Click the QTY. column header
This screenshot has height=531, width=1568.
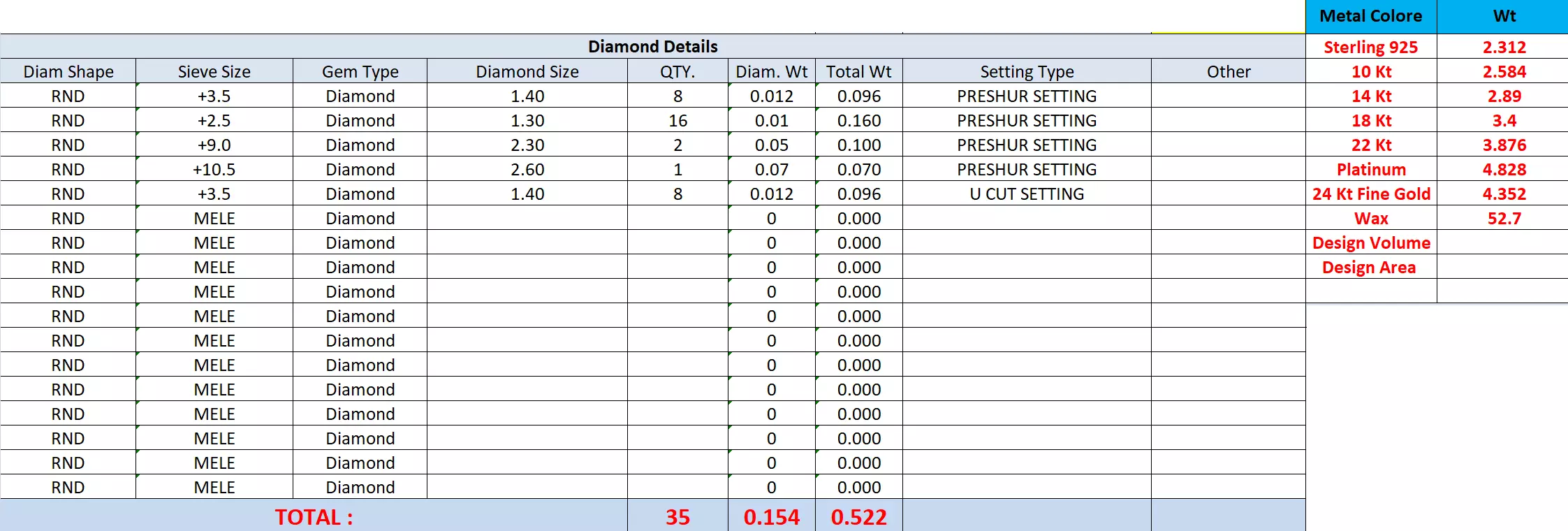pos(677,71)
